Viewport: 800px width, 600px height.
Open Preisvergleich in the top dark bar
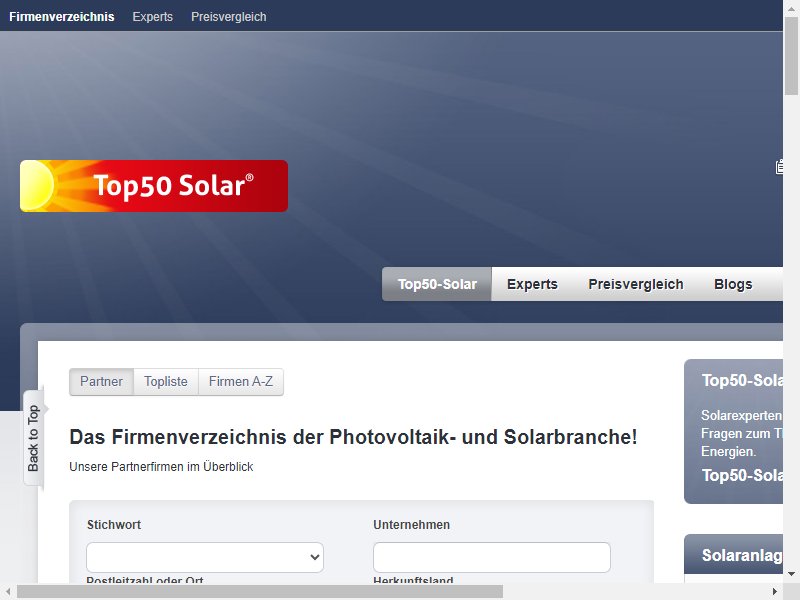tap(229, 17)
